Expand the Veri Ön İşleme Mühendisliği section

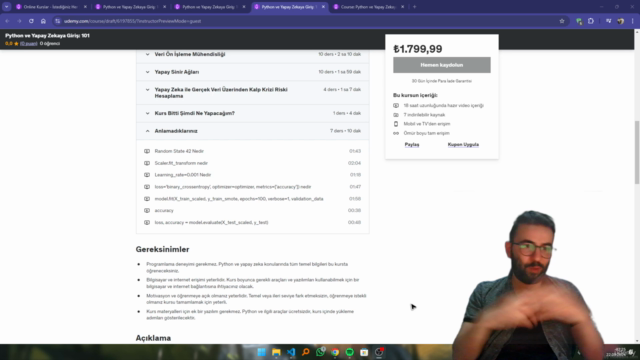click(253, 54)
